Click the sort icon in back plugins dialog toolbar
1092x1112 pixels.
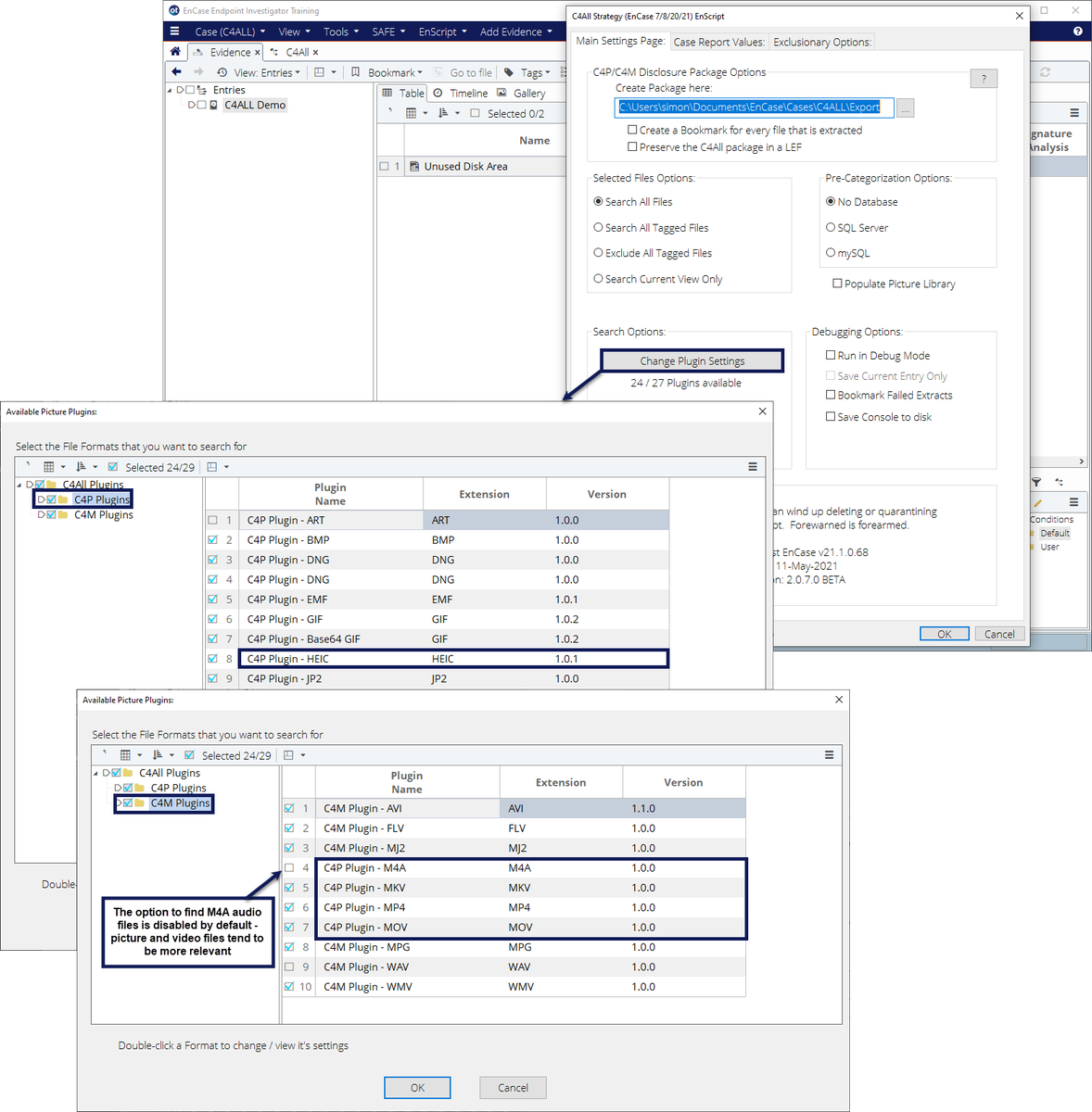(82, 467)
